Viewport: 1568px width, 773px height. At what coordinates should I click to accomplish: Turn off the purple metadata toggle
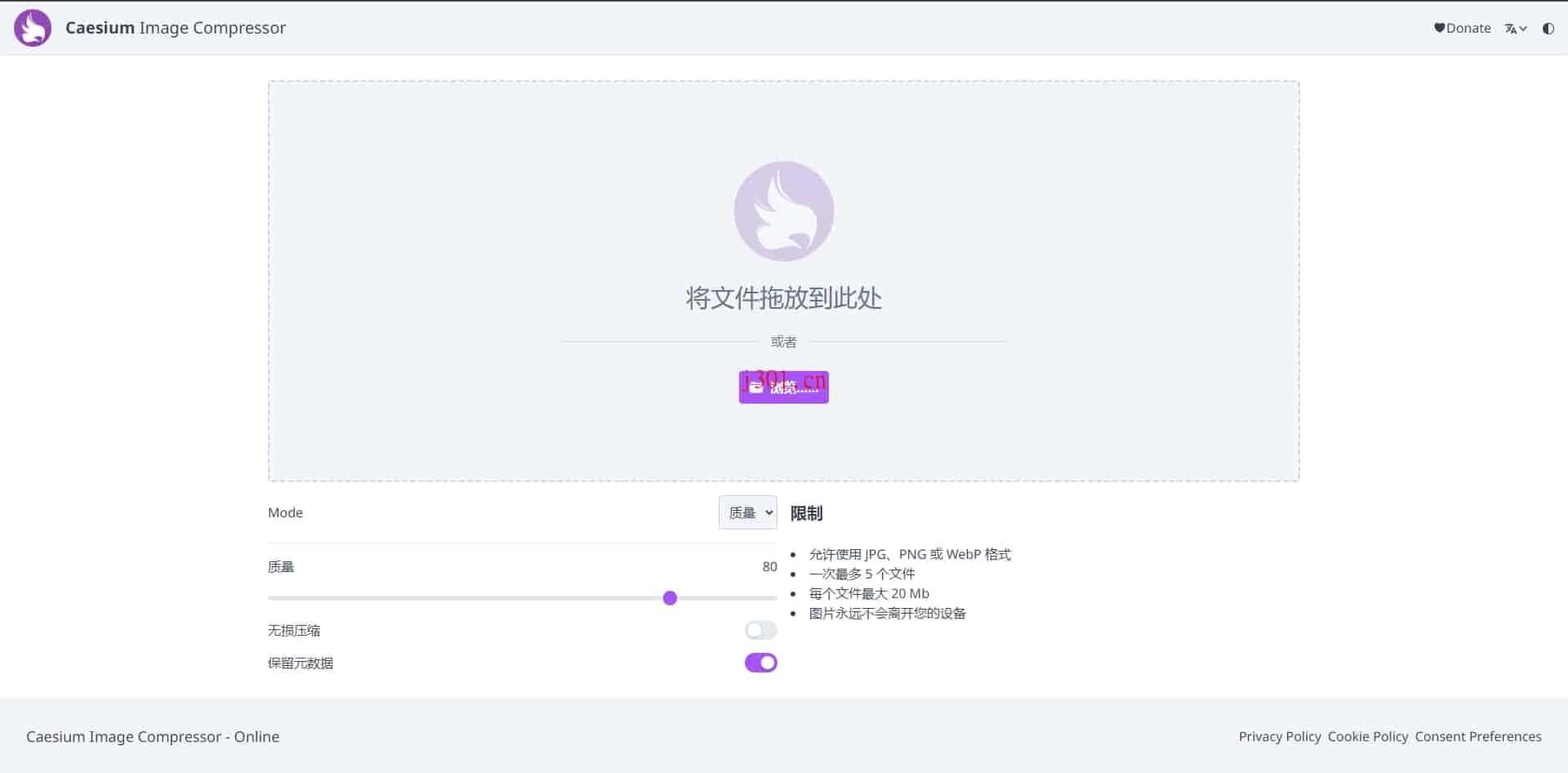coord(759,663)
